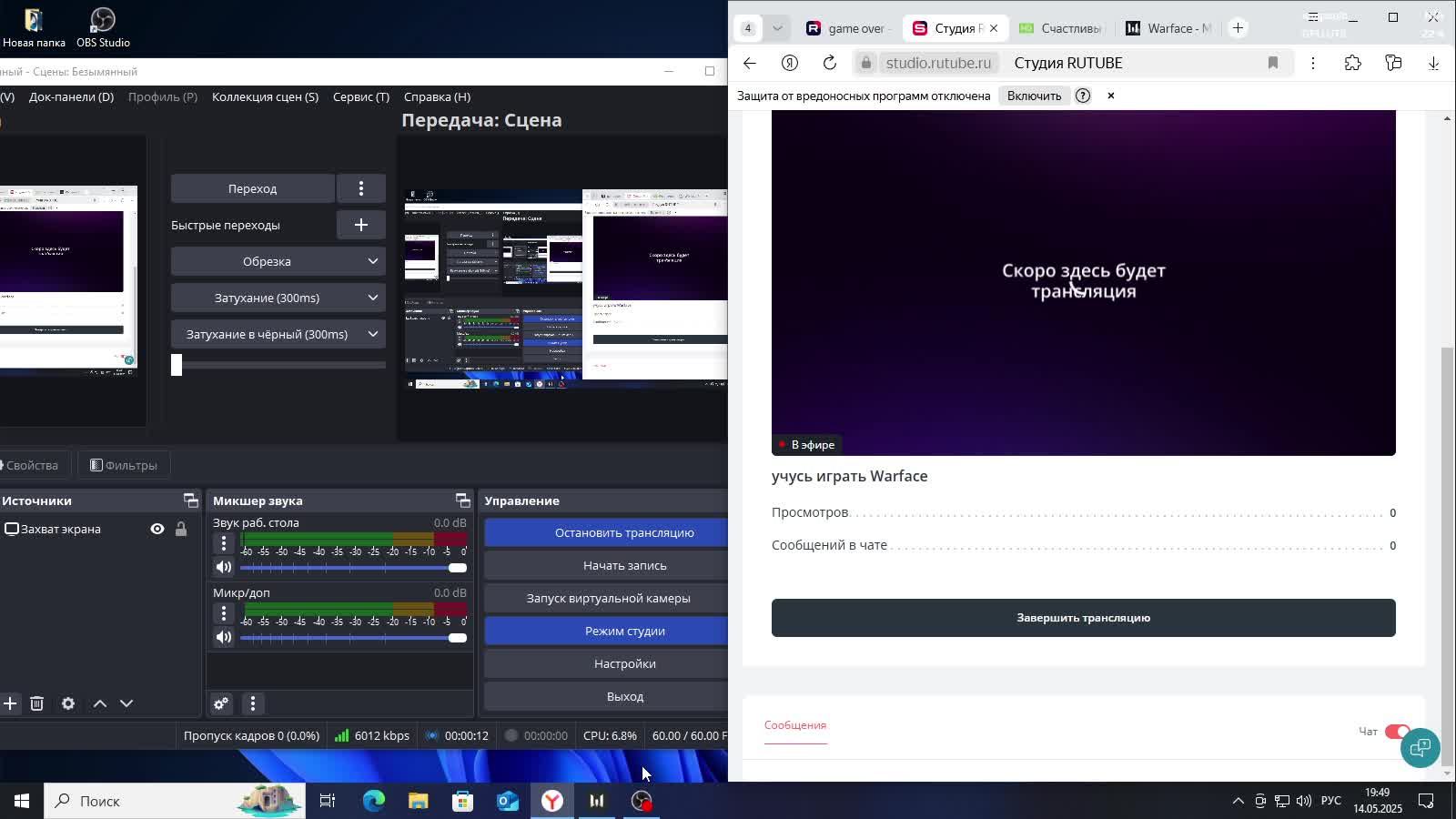Move source up with arrow icon
The height and width of the screenshot is (819, 1456).
pos(100,703)
